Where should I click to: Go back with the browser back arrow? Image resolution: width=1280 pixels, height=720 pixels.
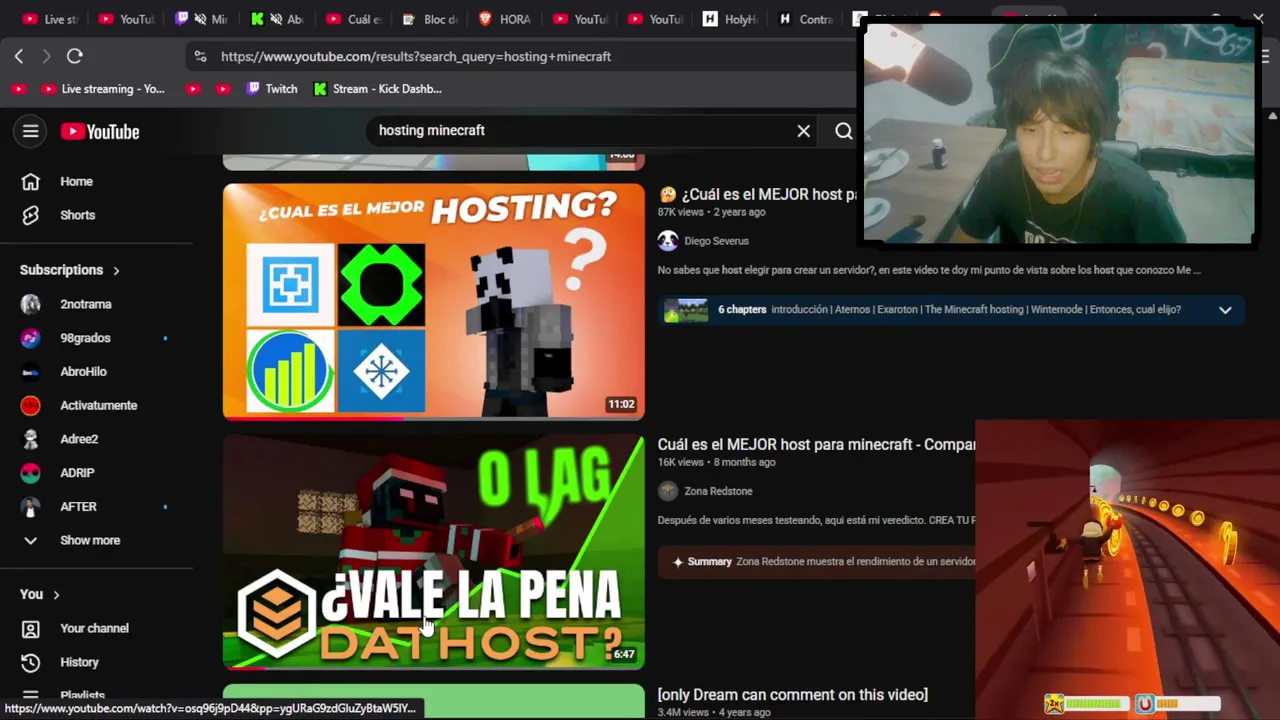coord(19,56)
